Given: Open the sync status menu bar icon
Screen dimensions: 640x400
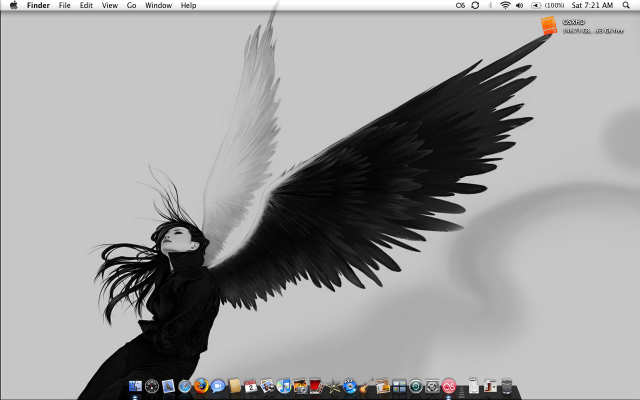Looking at the screenshot, I should (475, 5).
